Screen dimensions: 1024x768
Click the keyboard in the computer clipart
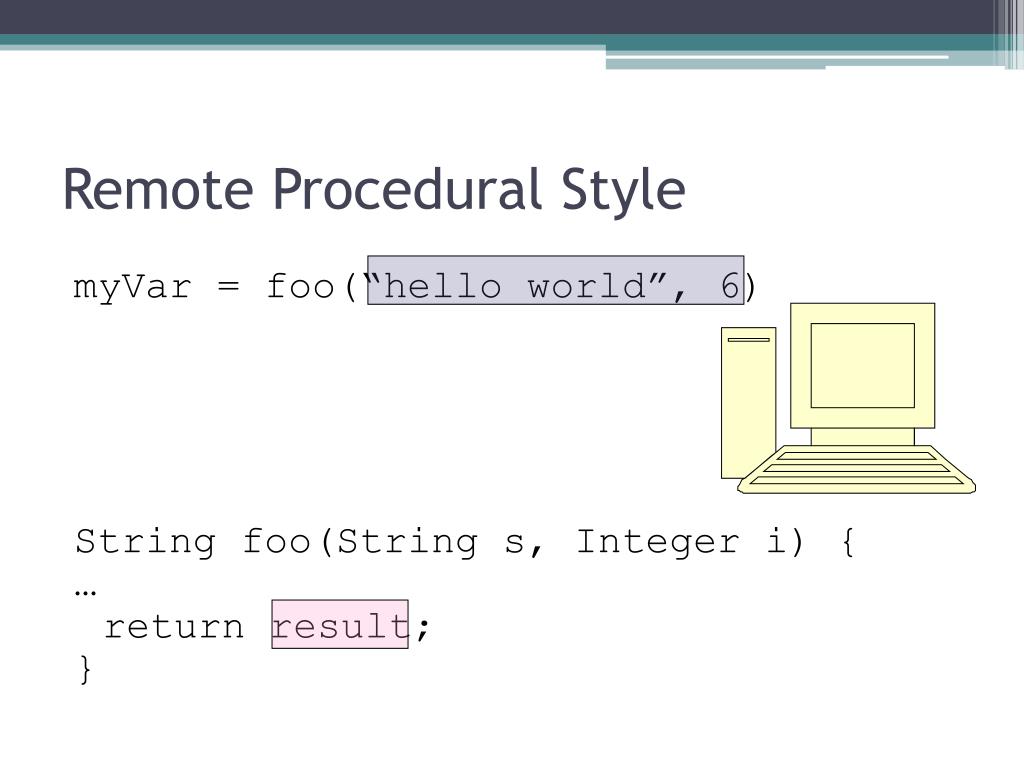(x=856, y=470)
